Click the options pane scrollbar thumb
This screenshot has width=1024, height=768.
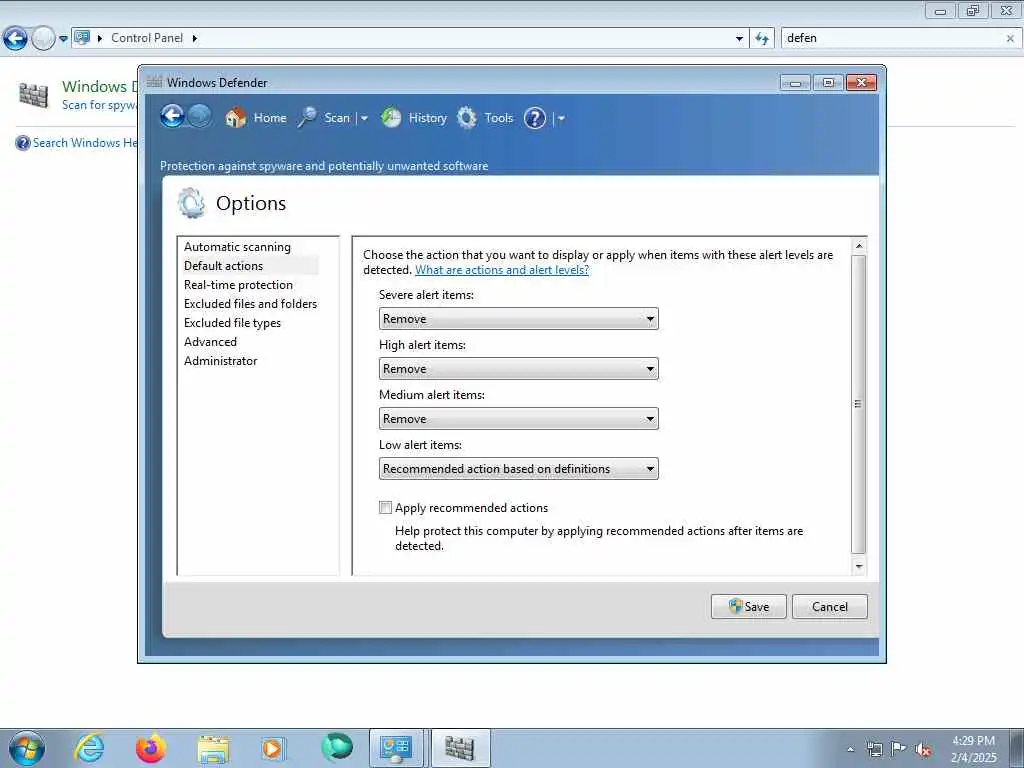tap(859, 404)
